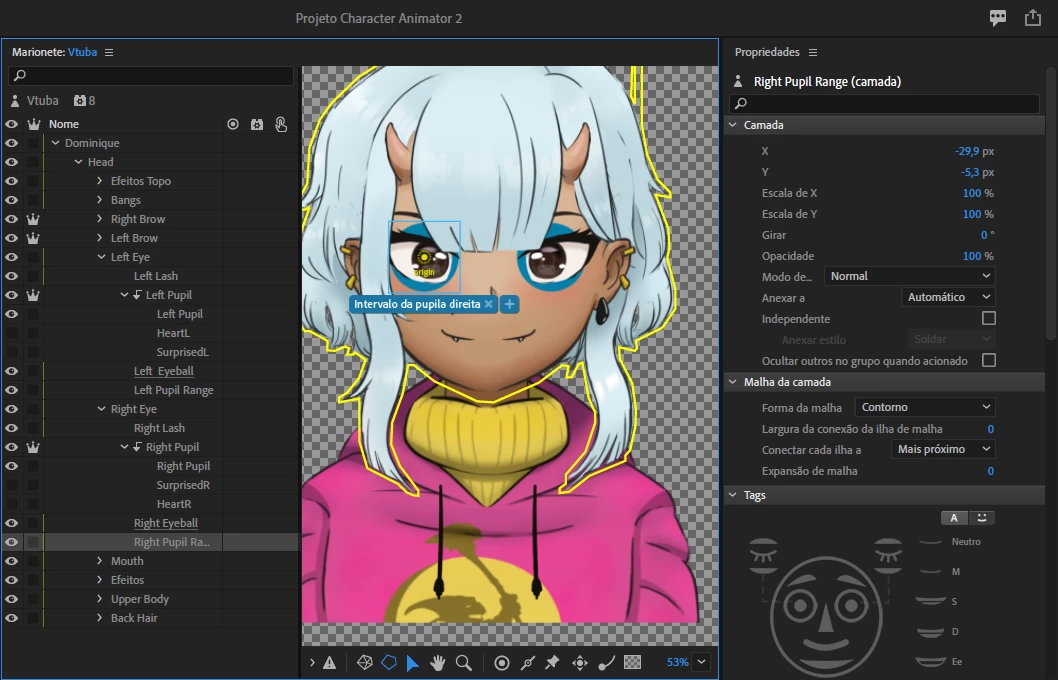
Task: Click the crown column header icon
Action: [33, 124]
